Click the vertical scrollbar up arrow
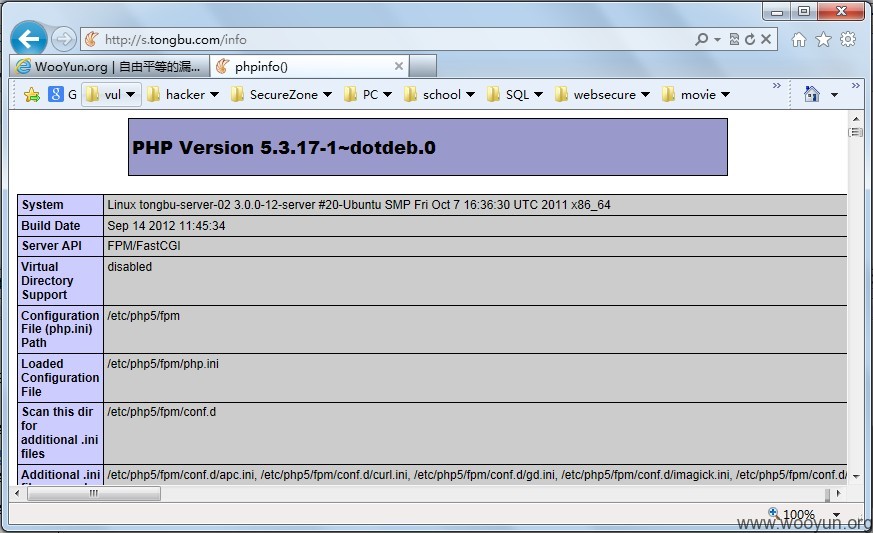The height and width of the screenshot is (533, 873). (856, 119)
